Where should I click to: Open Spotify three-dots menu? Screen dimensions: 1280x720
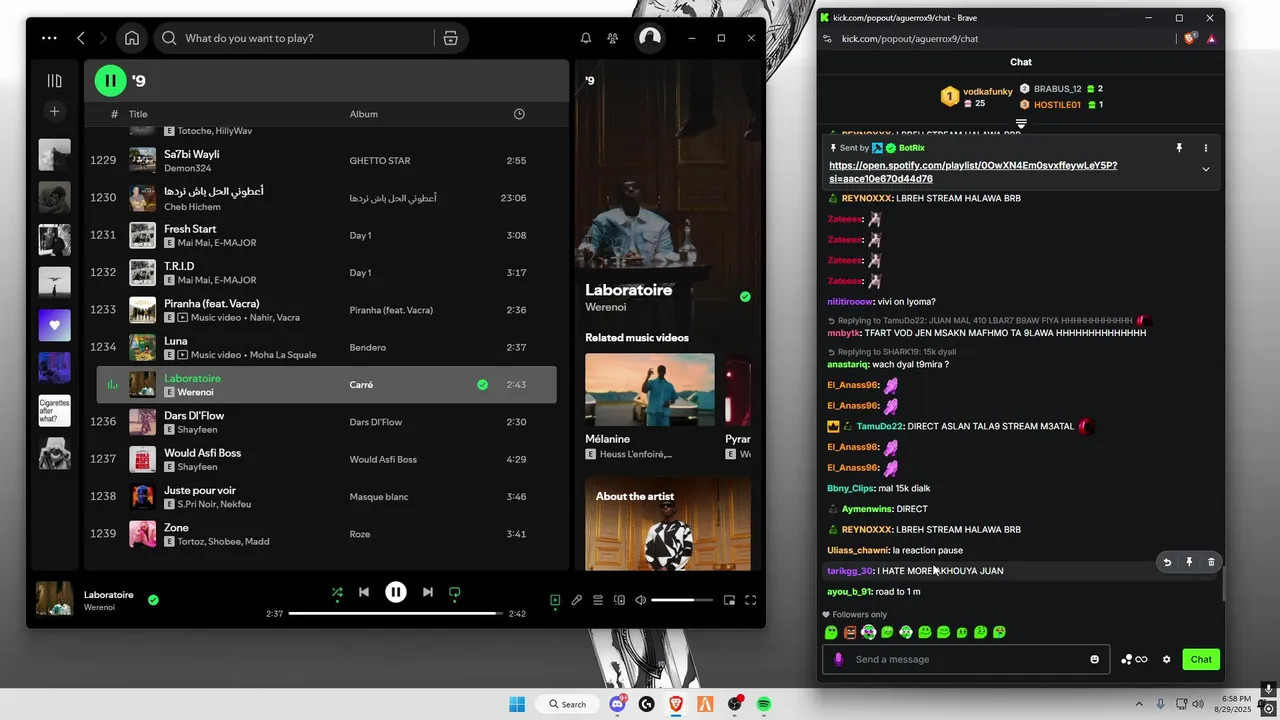click(x=49, y=38)
